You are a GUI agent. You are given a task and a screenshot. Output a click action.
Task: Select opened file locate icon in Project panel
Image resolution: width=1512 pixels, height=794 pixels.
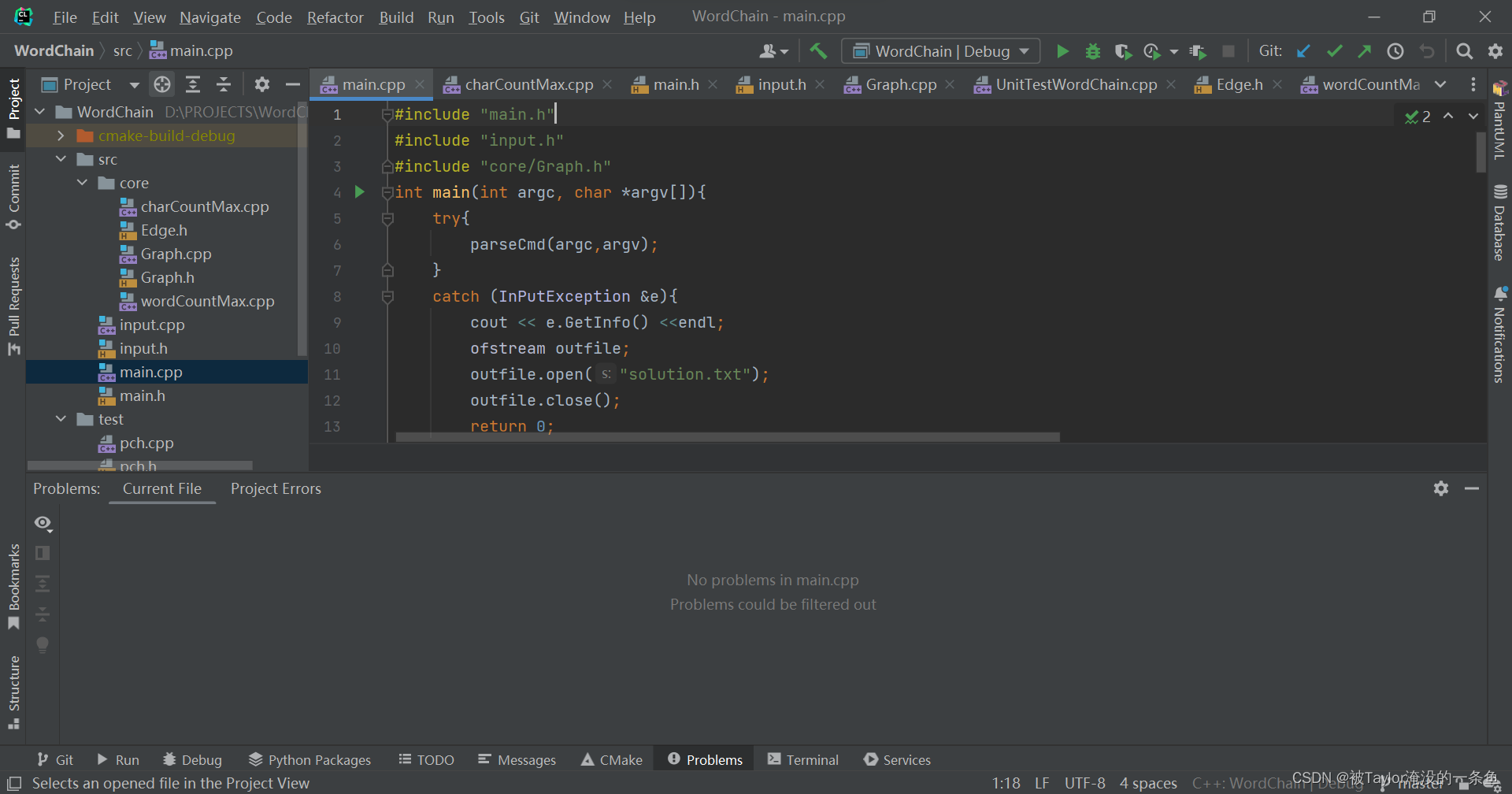162,84
